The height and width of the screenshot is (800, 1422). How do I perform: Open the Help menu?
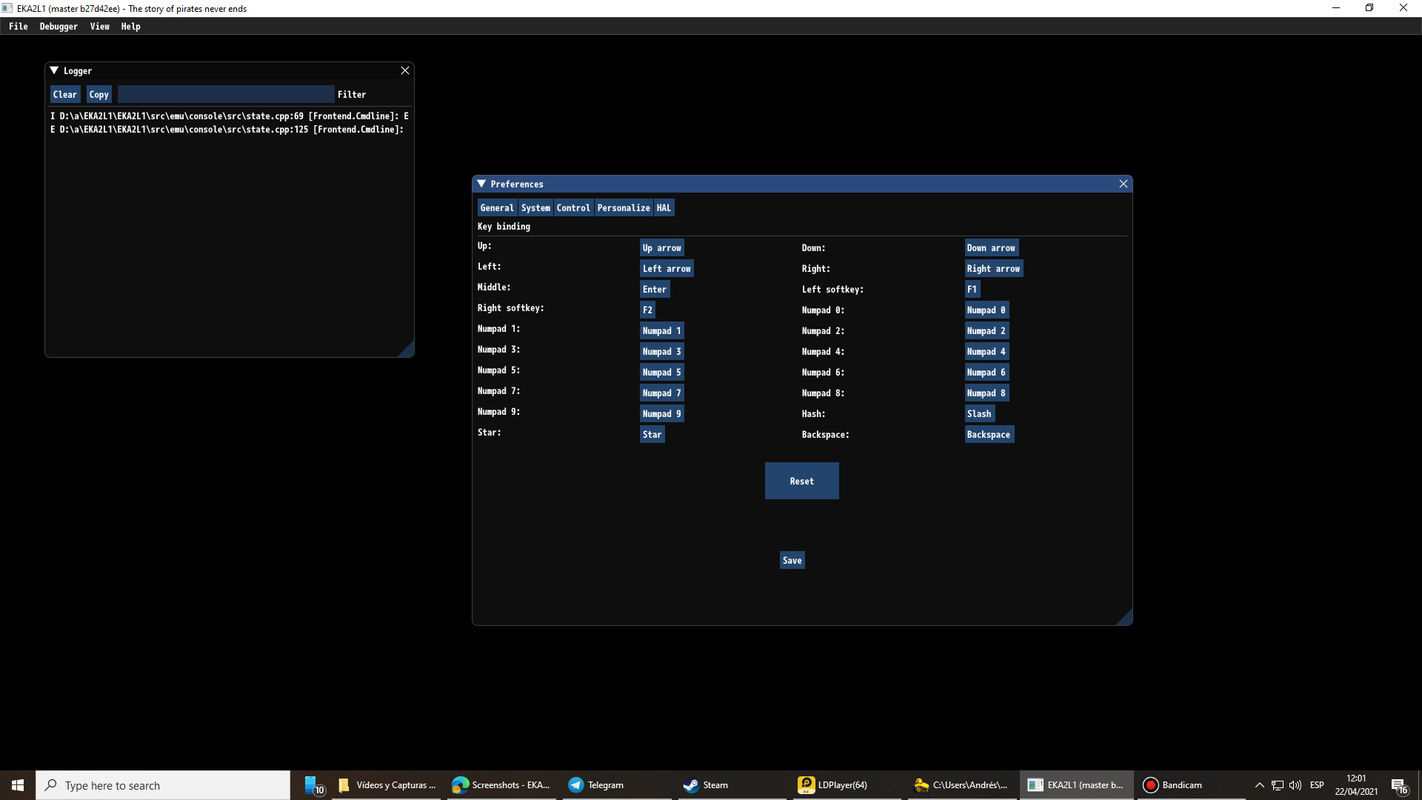tap(131, 27)
